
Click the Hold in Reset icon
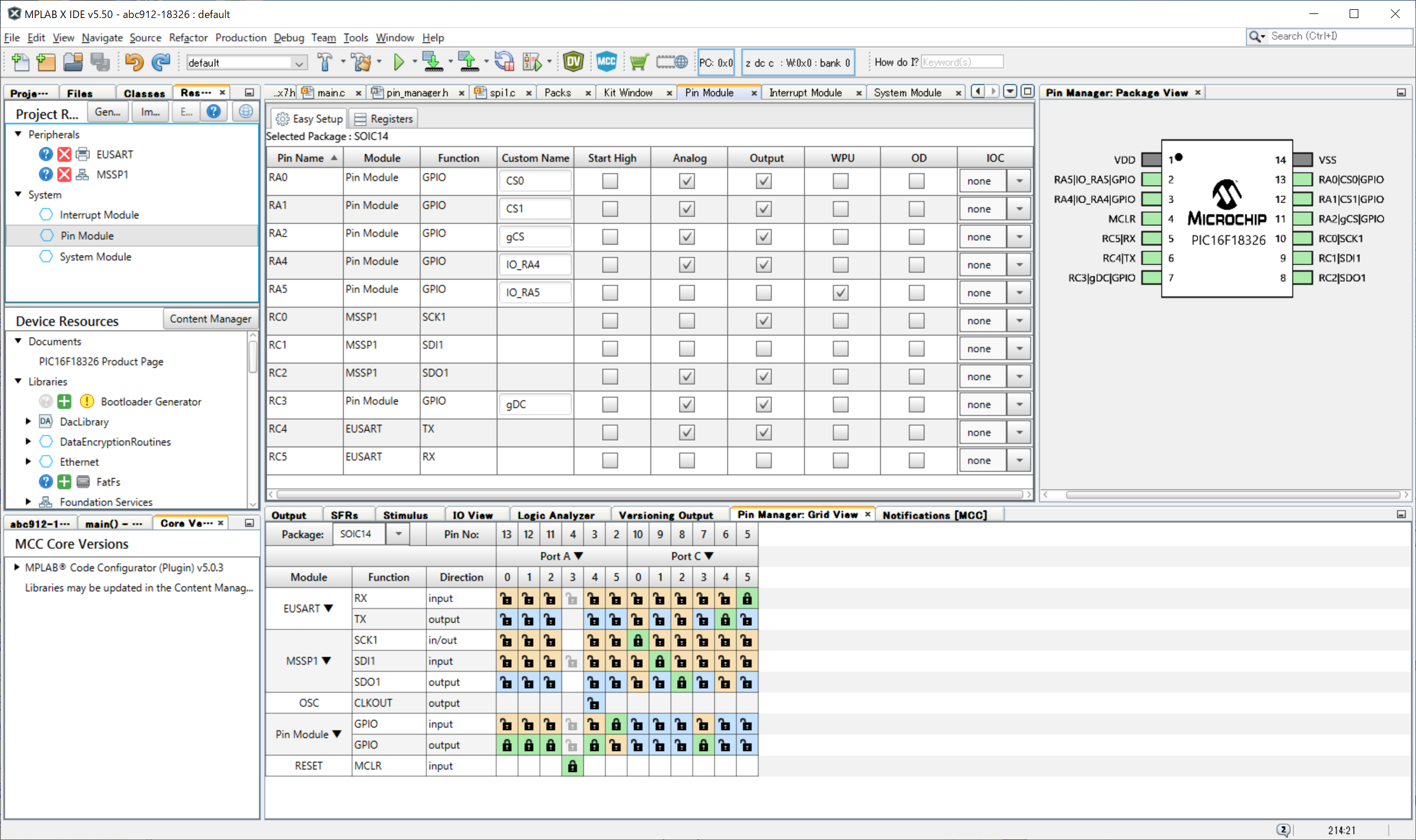click(x=504, y=62)
